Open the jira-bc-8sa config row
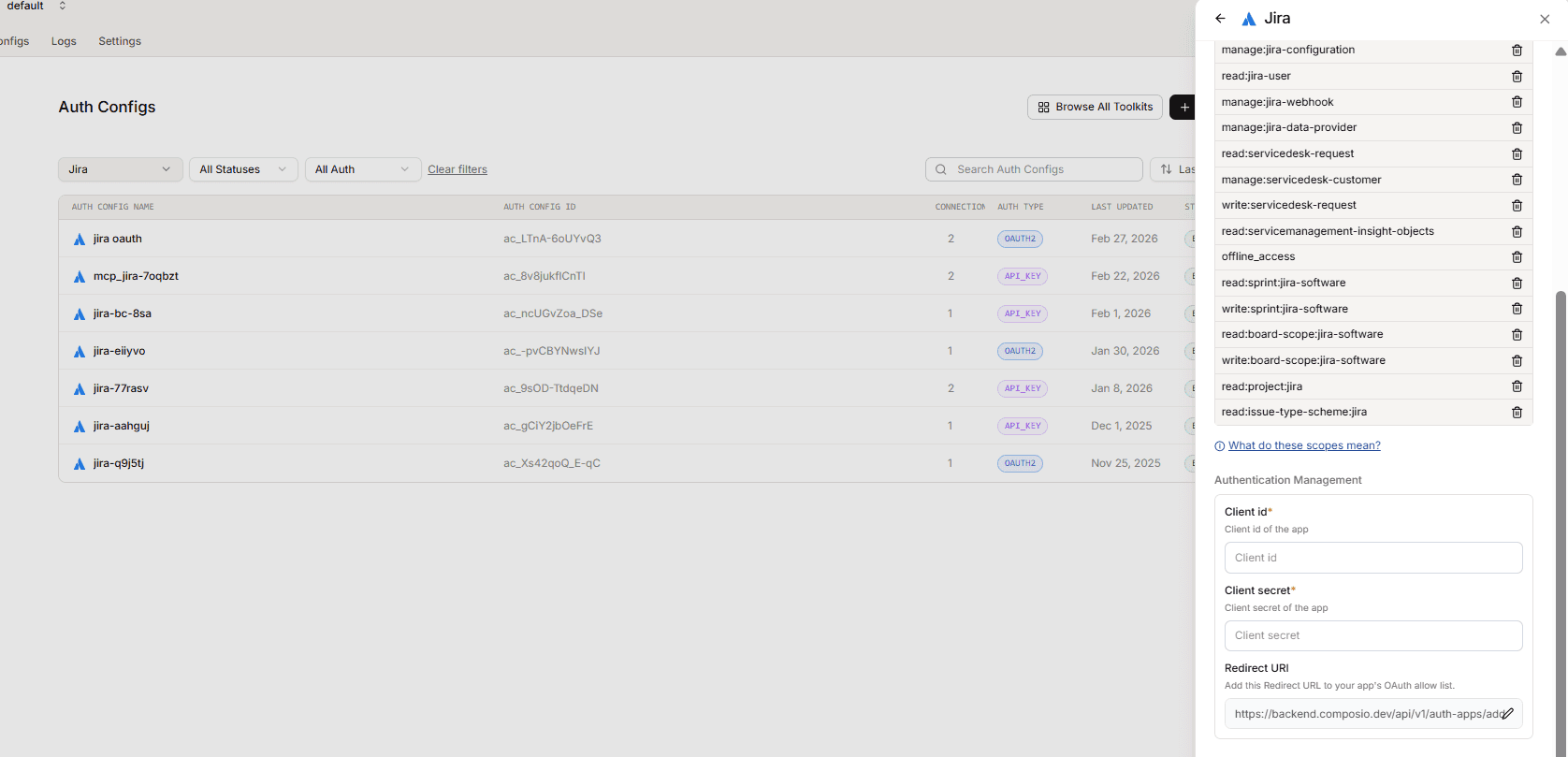The width and height of the screenshot is (1568, 757). 626,313
